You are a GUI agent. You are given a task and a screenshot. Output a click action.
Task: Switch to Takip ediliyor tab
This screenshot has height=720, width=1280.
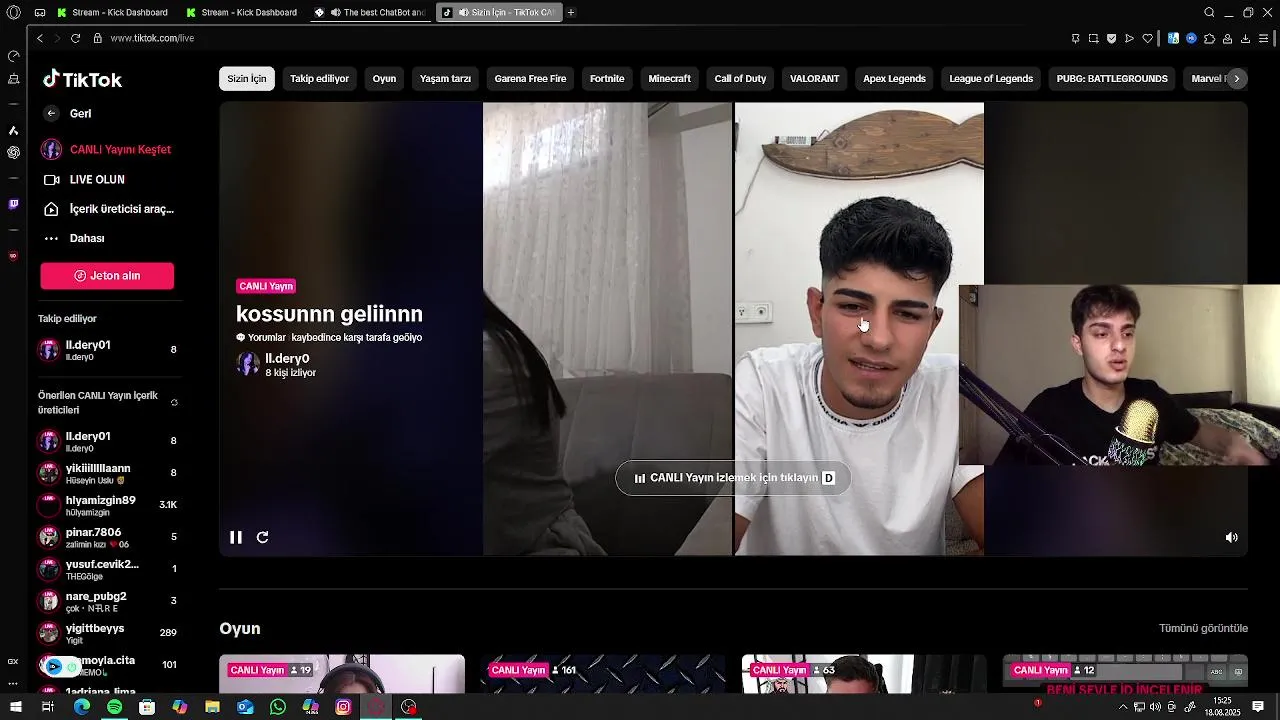point(319,79)
